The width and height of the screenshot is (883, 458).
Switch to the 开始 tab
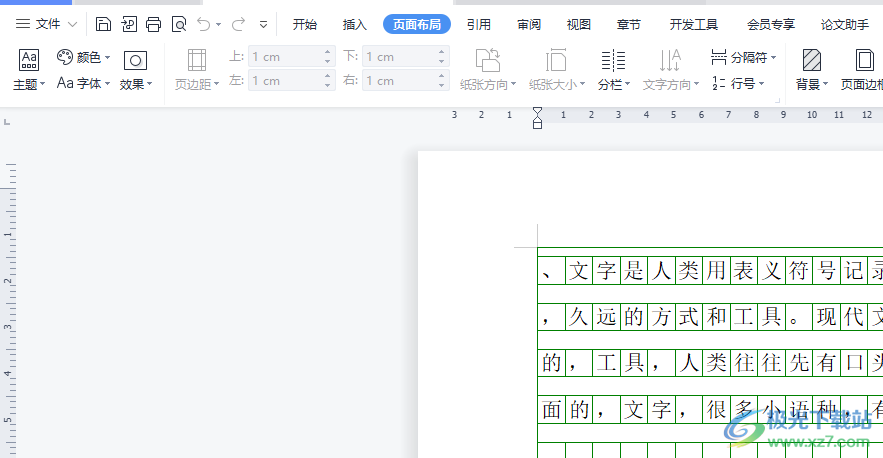305,24
